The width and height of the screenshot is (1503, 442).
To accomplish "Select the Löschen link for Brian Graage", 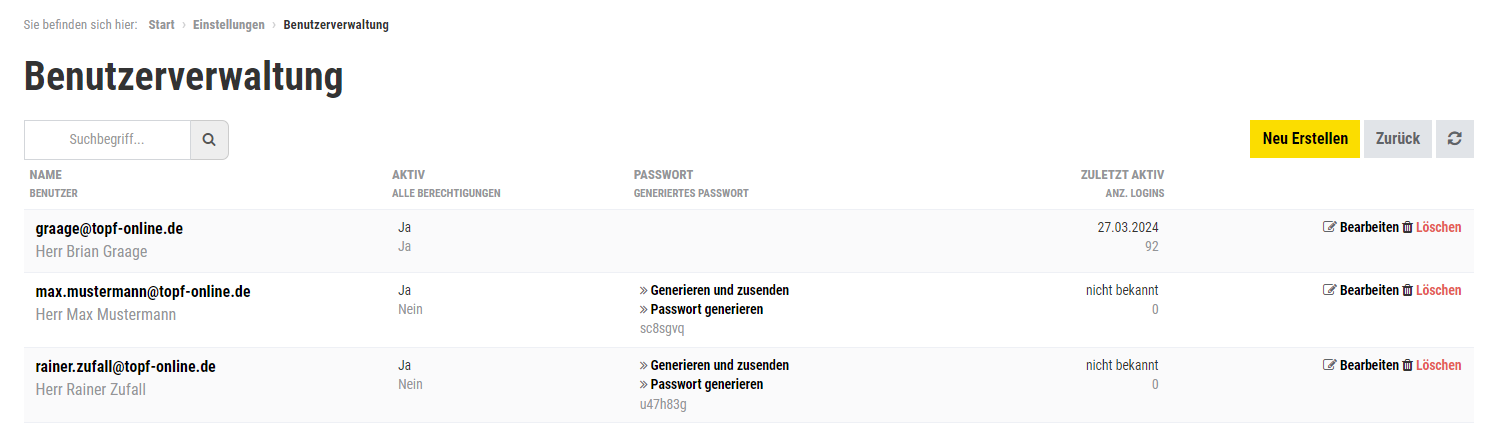I will [x=1438, y=228].
